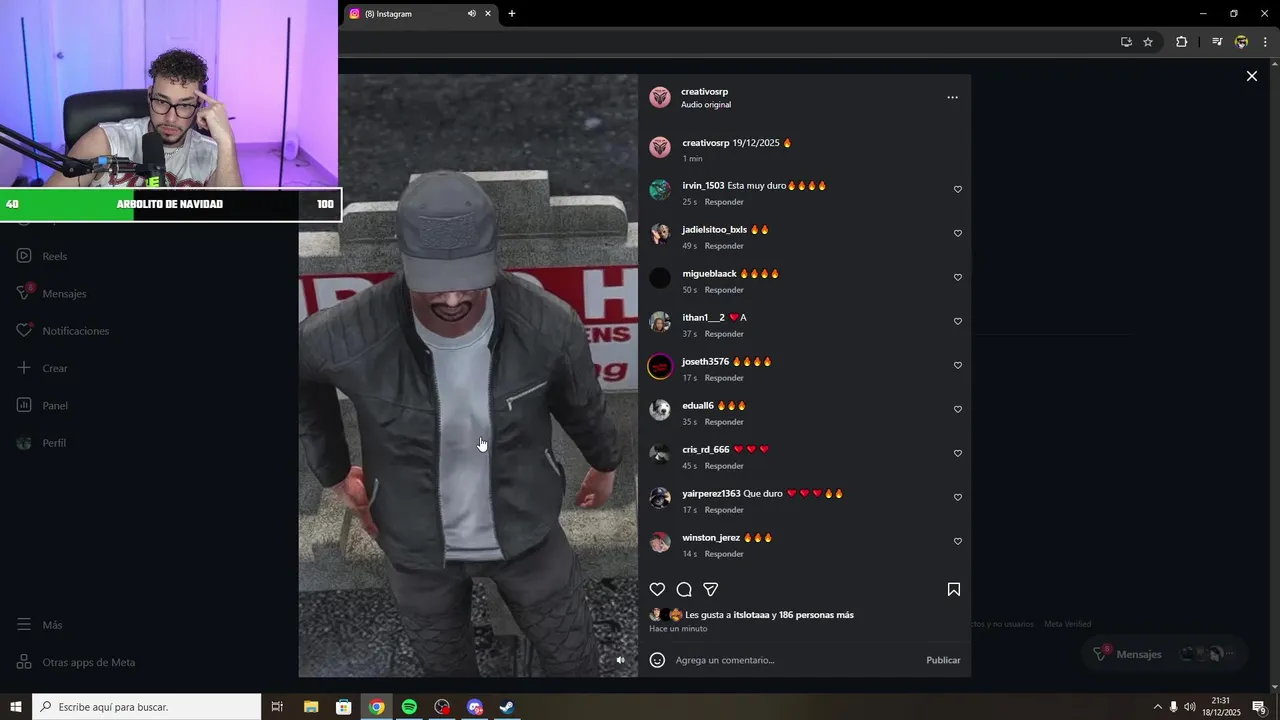Like irvin_1503's comment
This screenshot has width=1280, height=720.
[957, 190]
